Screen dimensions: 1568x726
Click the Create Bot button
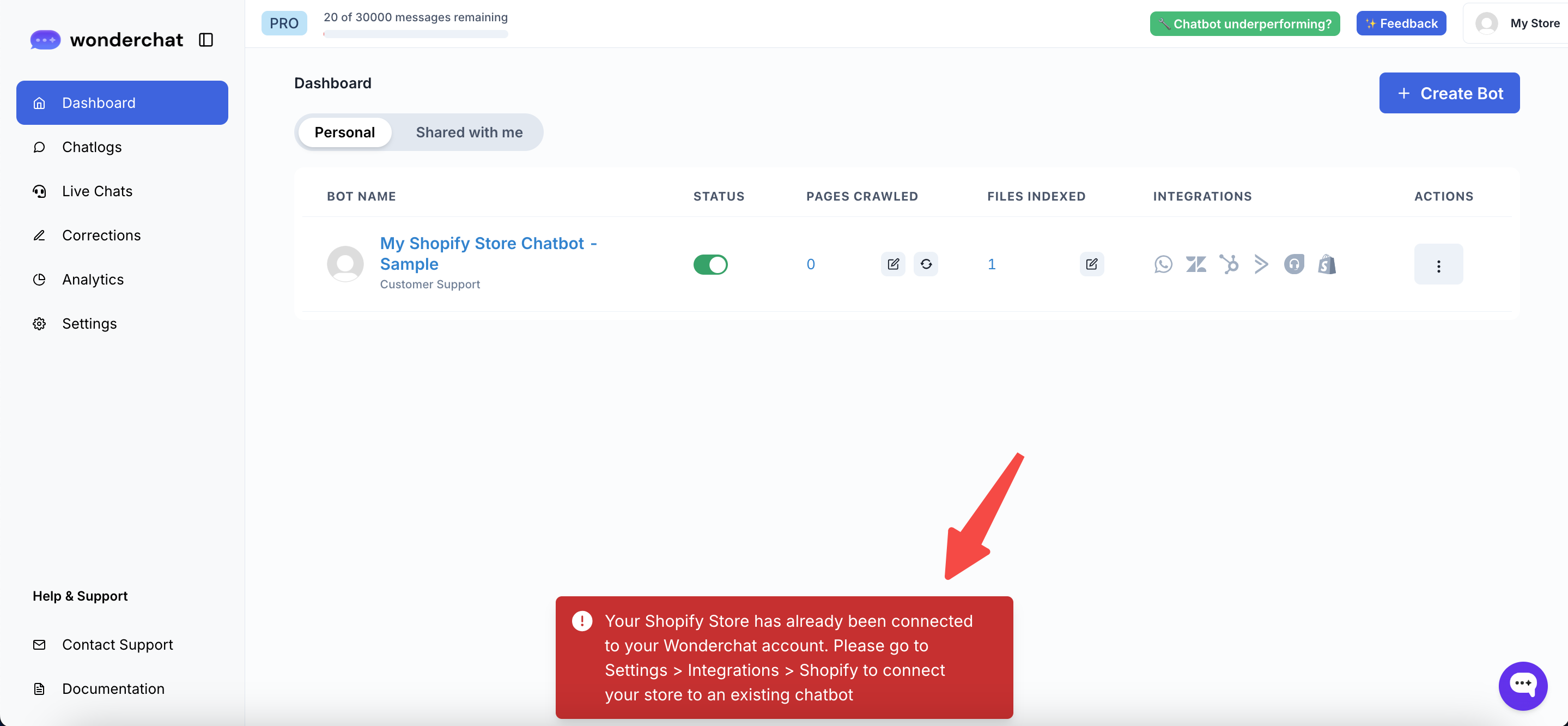[1449, 93]
